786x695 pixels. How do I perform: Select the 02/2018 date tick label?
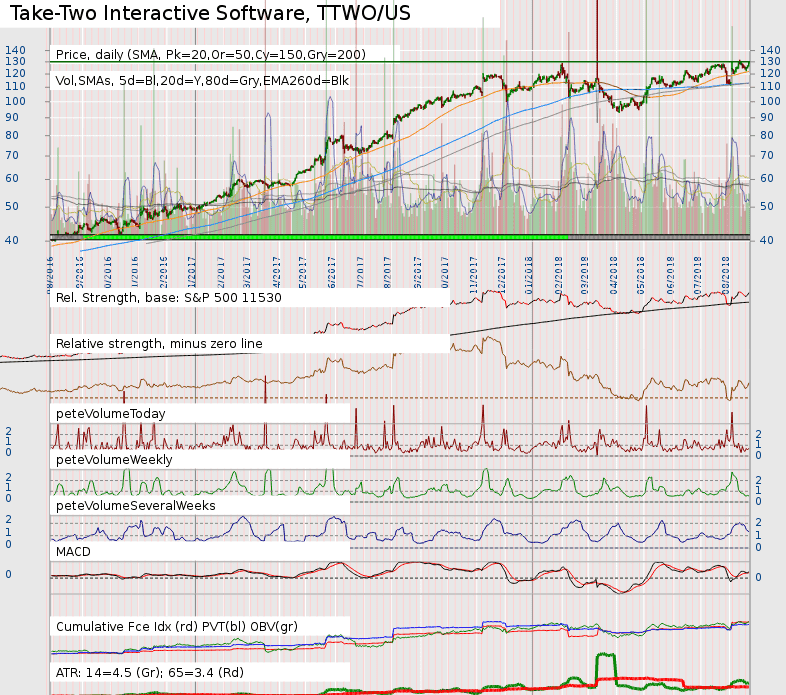[558, 275]
